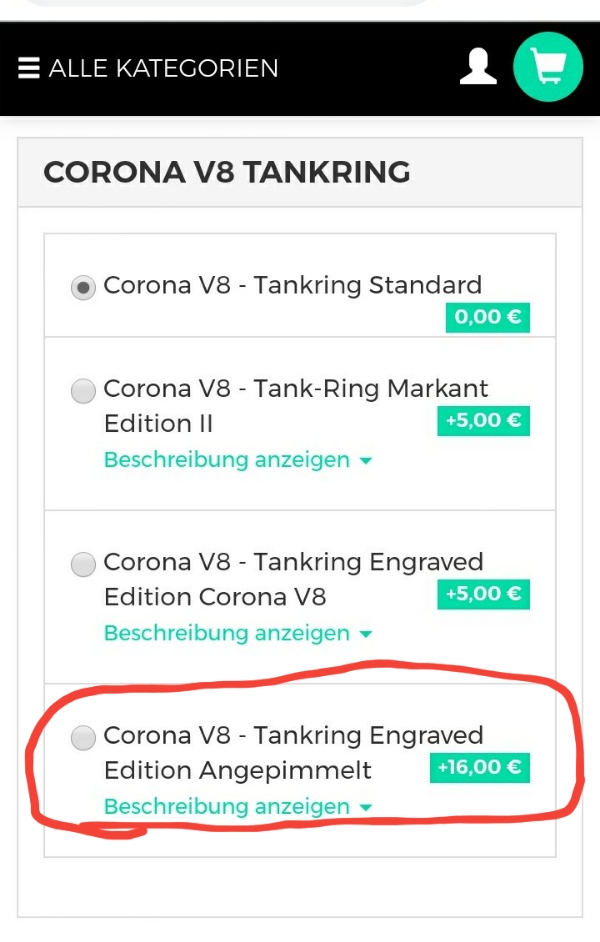Click the Corona V8 - Tankring Standard label
Screen dimensions: 600x942
click(293, 285)
